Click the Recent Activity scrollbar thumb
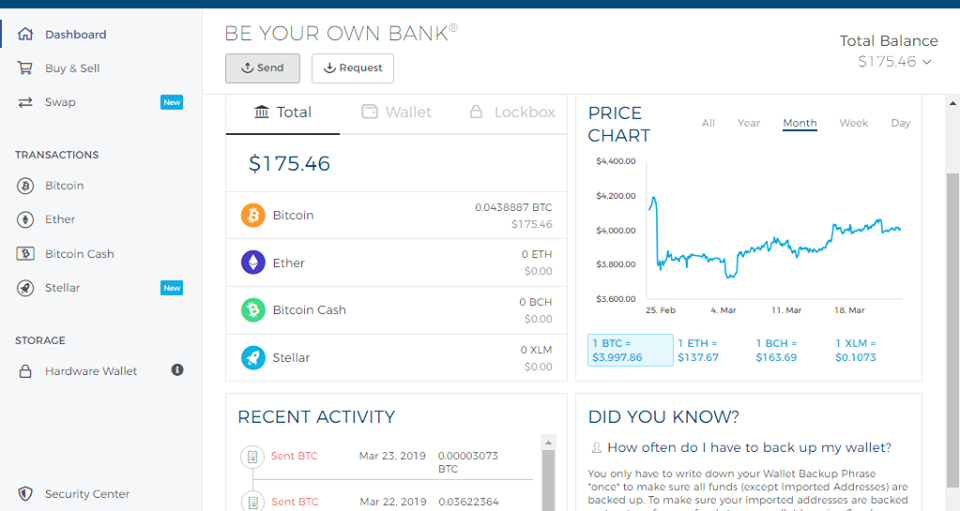Viewport: 960px width, 511px height. click(548, 480)
